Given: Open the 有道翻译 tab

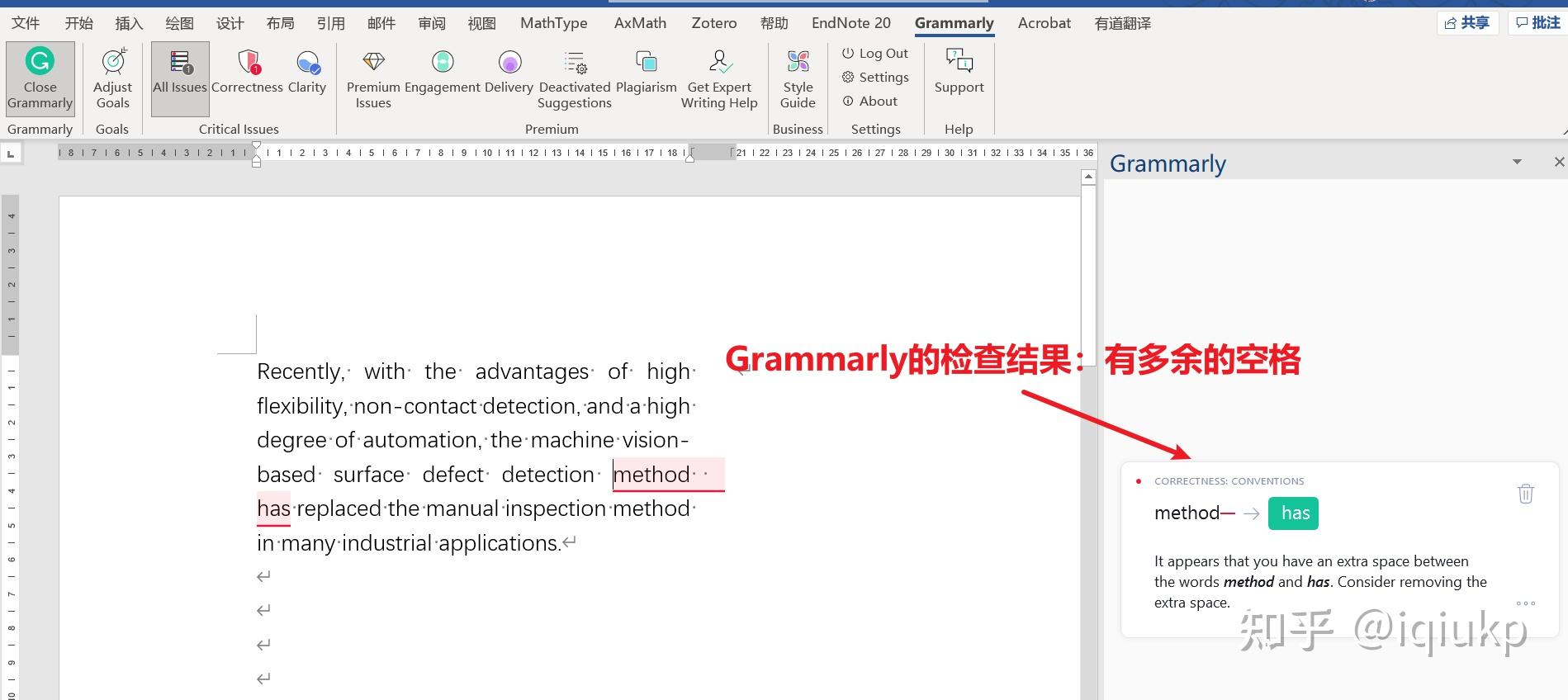Looking at the screenshot, I should (1123, 23).
